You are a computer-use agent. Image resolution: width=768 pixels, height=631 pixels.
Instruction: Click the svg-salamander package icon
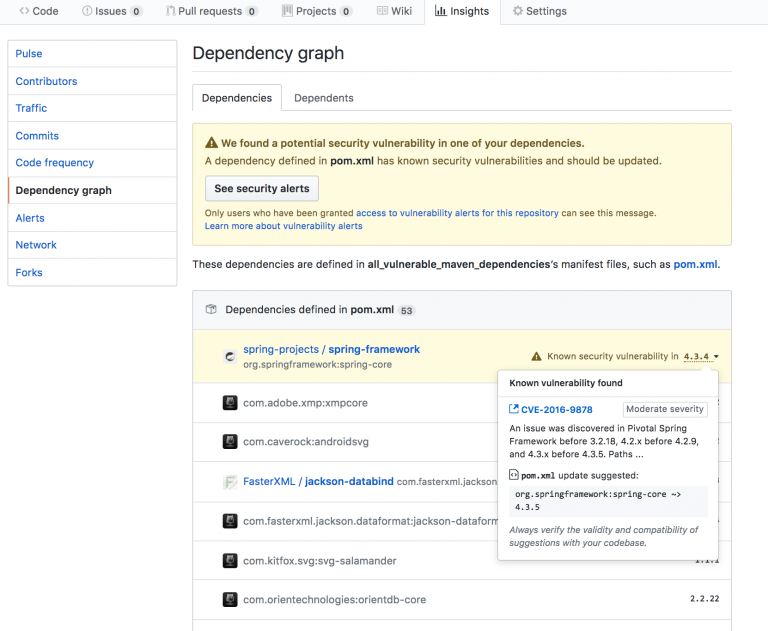click(x=229, y=561)
